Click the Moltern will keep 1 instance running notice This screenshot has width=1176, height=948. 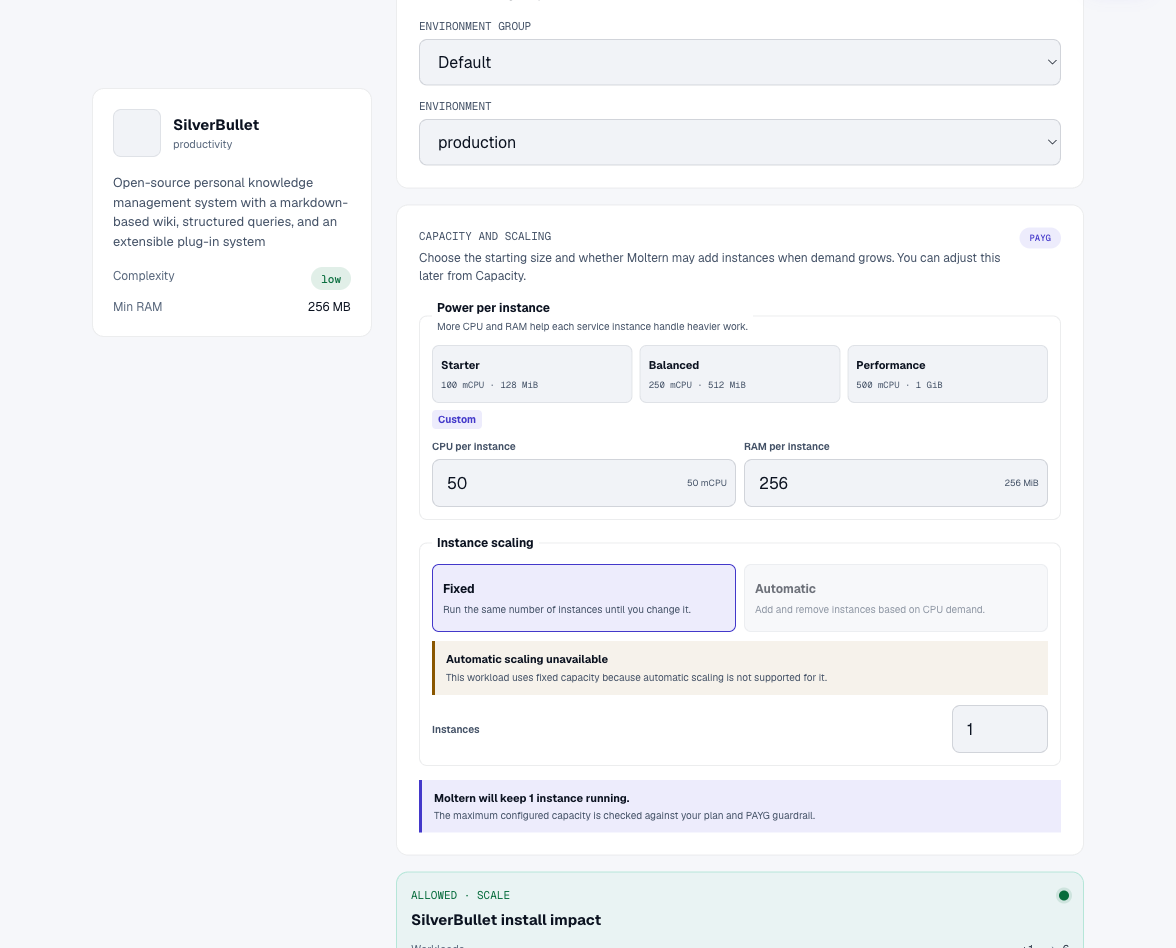click(x=740, y=806)
